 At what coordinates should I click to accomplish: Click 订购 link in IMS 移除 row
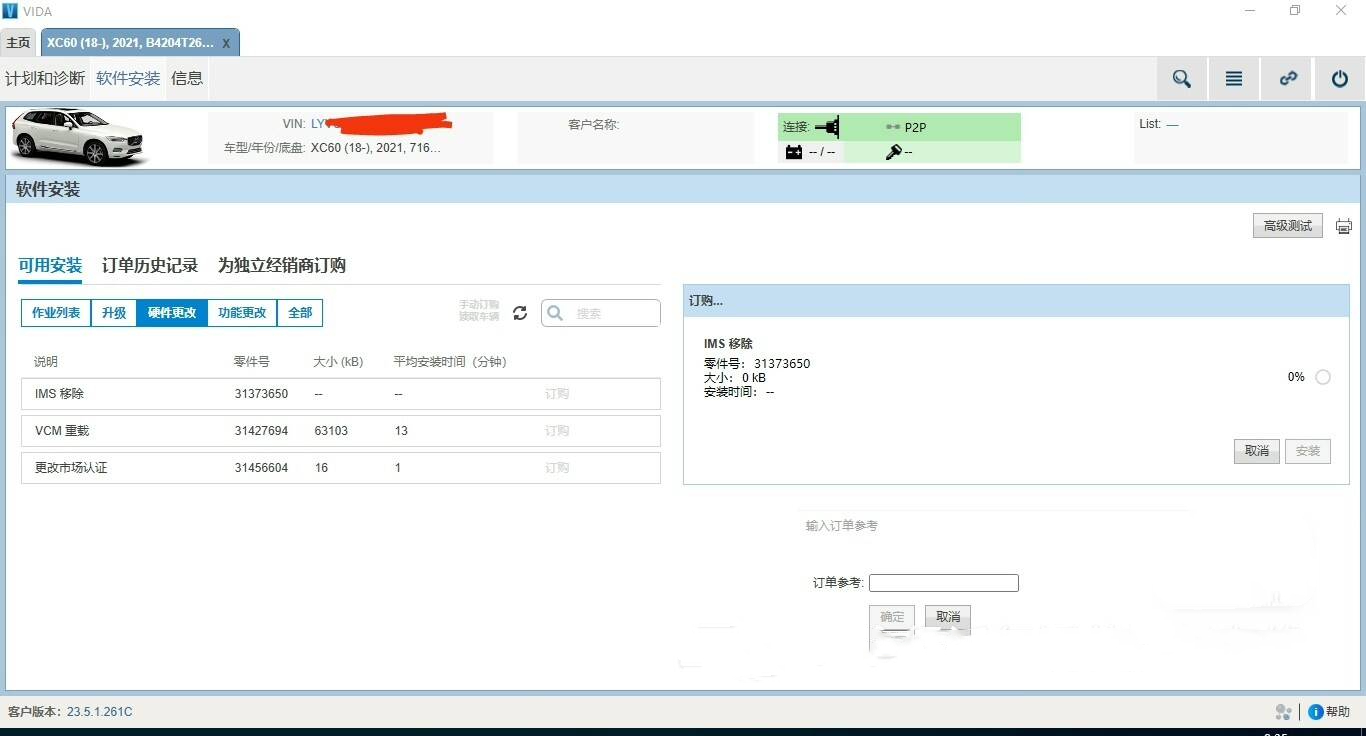(557, 394)
